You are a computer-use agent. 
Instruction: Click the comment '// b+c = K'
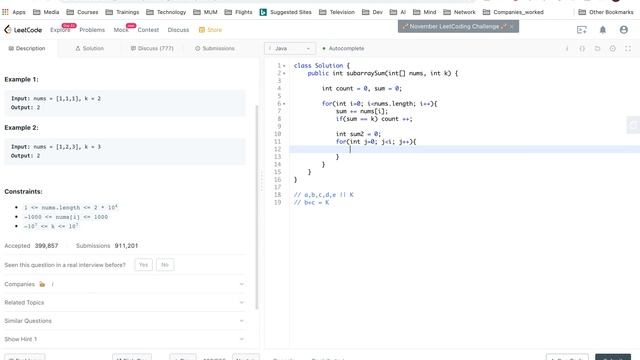[x=311, y=202]
